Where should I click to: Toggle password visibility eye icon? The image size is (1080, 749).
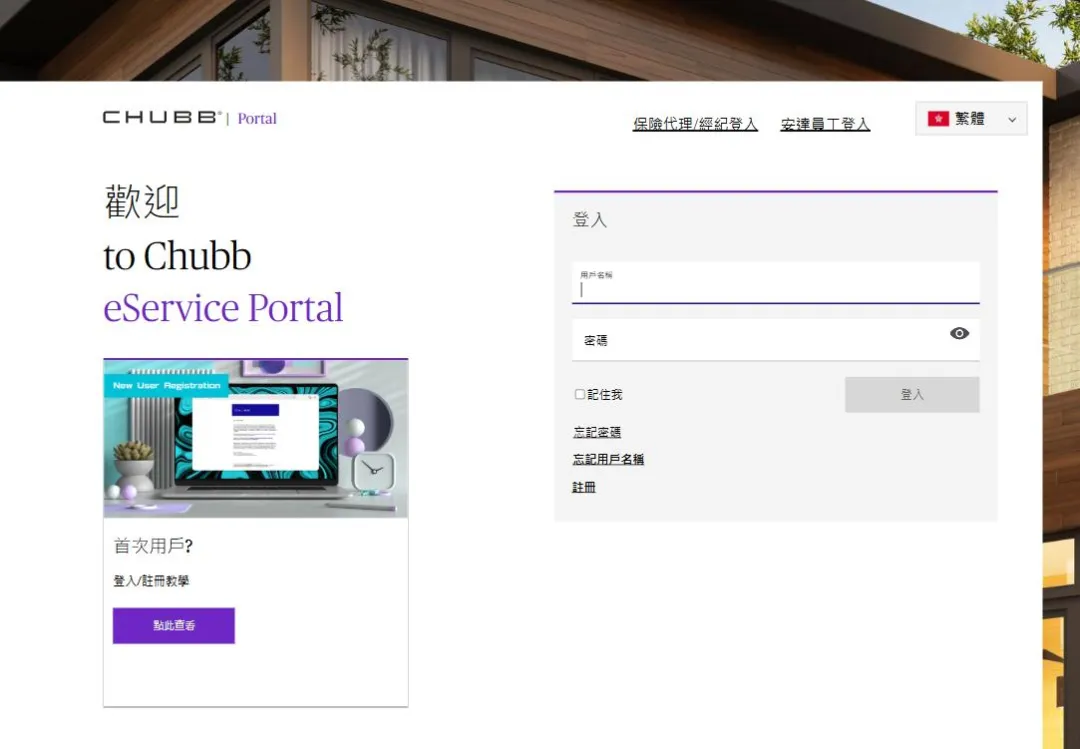tap(959, 334)
